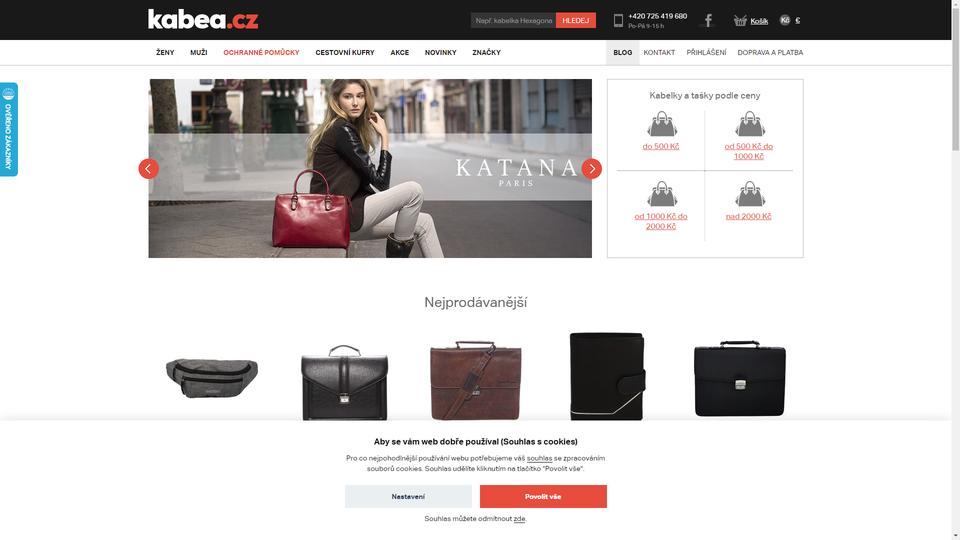The width and height of the screenshot is (960, 540).
Task: Open the Ženy menu
Action: click(x=165, y=53)
